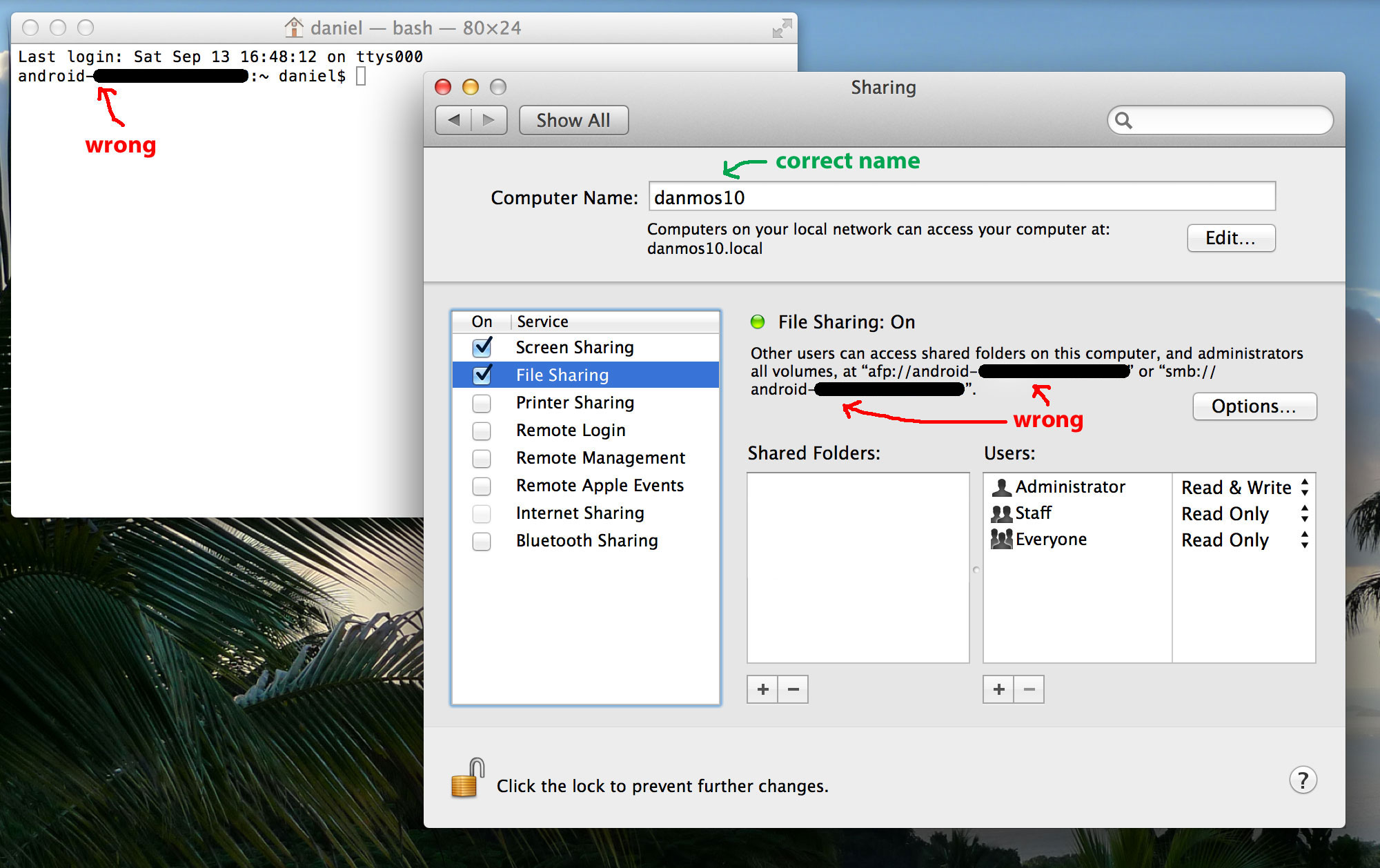Change Everyone permission Read Only stepper
The width and height of the screenshot is (1380, 868).
pyautogui.click(x=1304, y=540)
